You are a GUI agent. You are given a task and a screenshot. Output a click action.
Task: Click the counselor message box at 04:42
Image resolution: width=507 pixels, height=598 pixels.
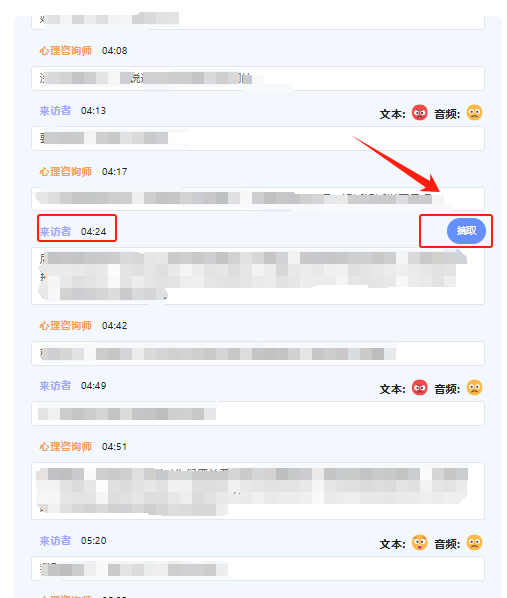258,354
